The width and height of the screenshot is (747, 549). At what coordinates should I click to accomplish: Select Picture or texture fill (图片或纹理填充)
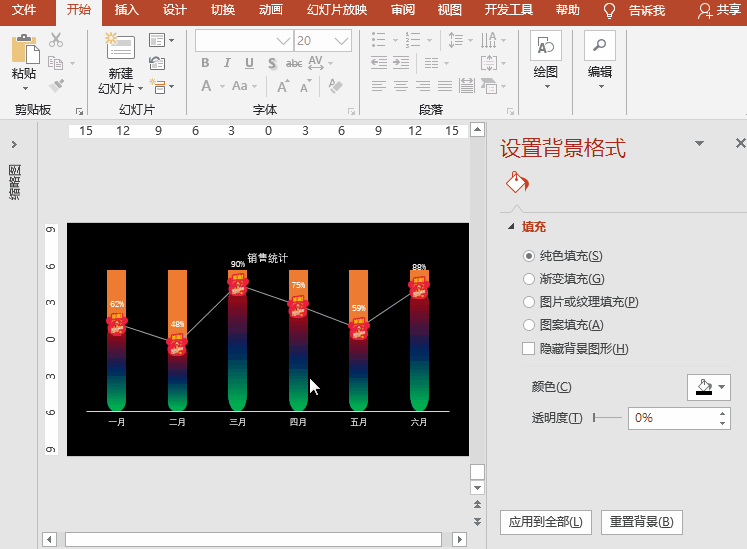click(x=528, y=302)
